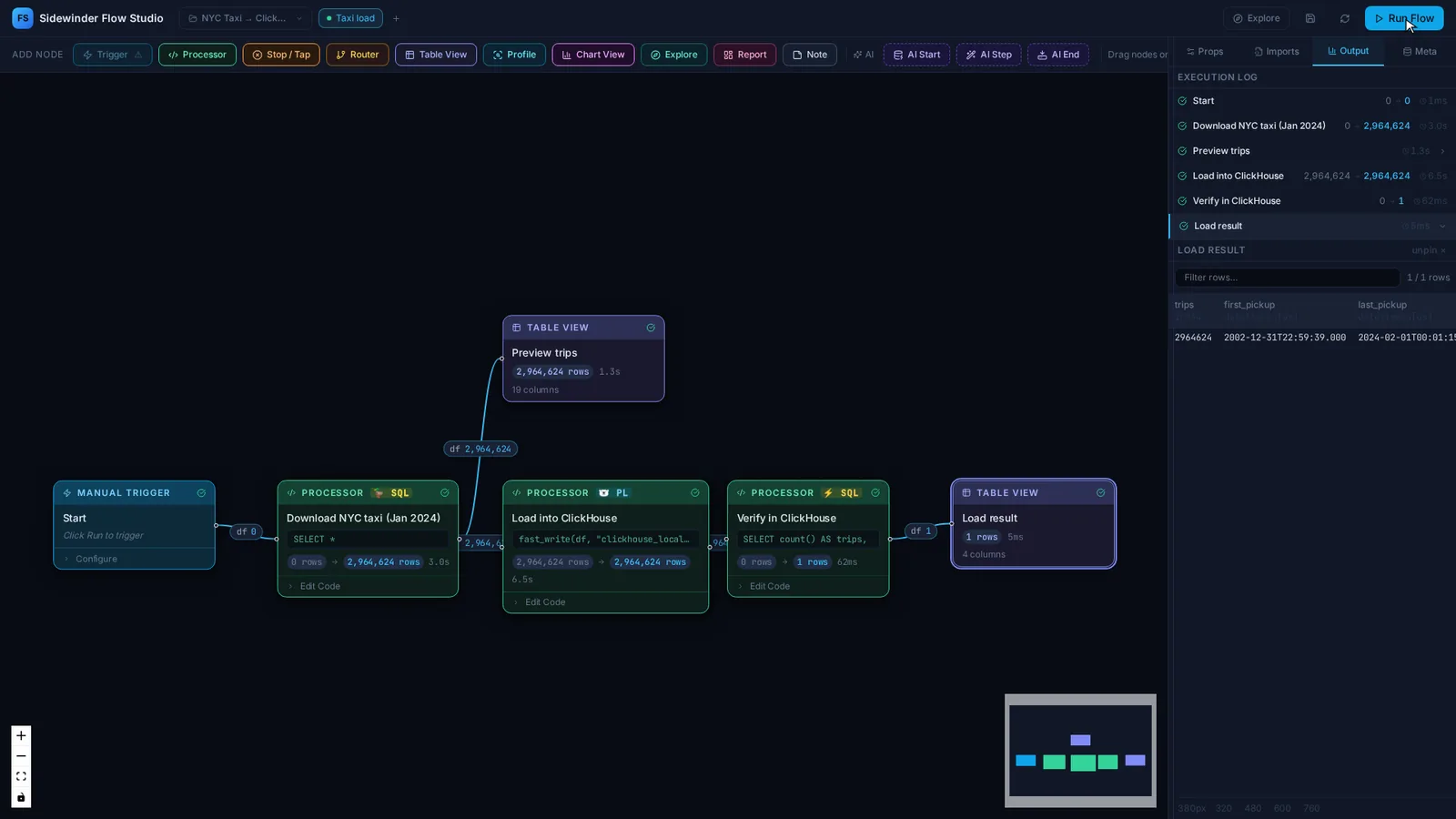Add a Processor node

(x=197, y=55)
